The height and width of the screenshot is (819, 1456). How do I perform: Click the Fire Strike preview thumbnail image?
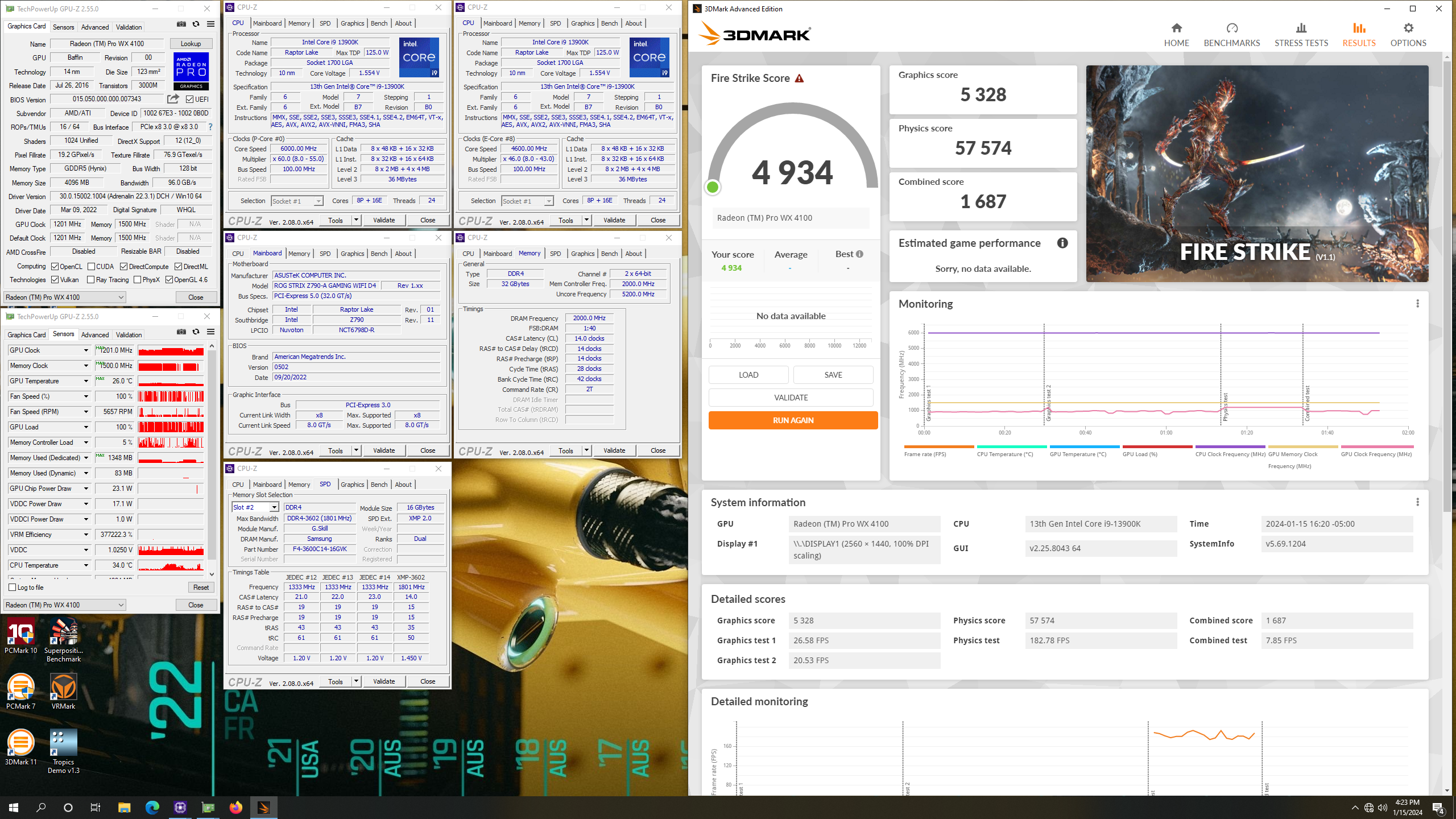tap(1257, 173)
